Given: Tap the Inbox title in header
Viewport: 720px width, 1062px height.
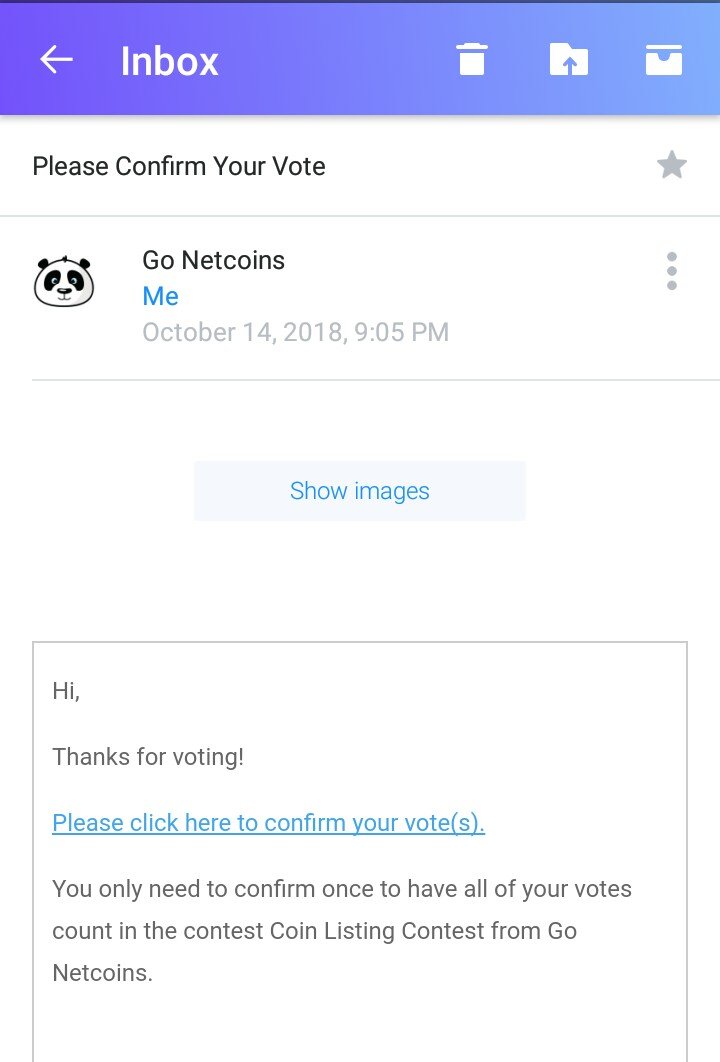Looking at the screenshot, I should [169, 61].
